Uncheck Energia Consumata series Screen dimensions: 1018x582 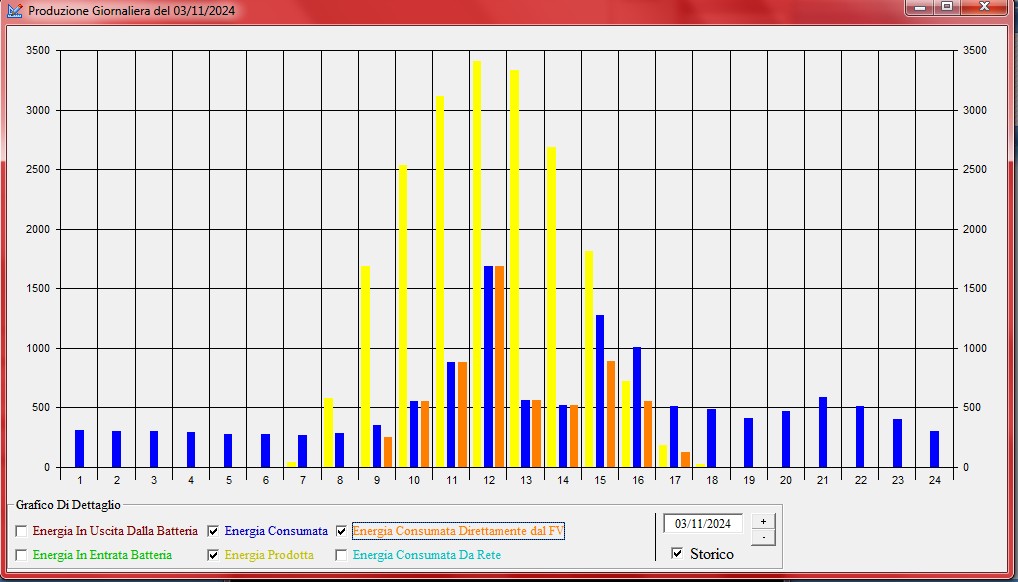click(213, 531)
